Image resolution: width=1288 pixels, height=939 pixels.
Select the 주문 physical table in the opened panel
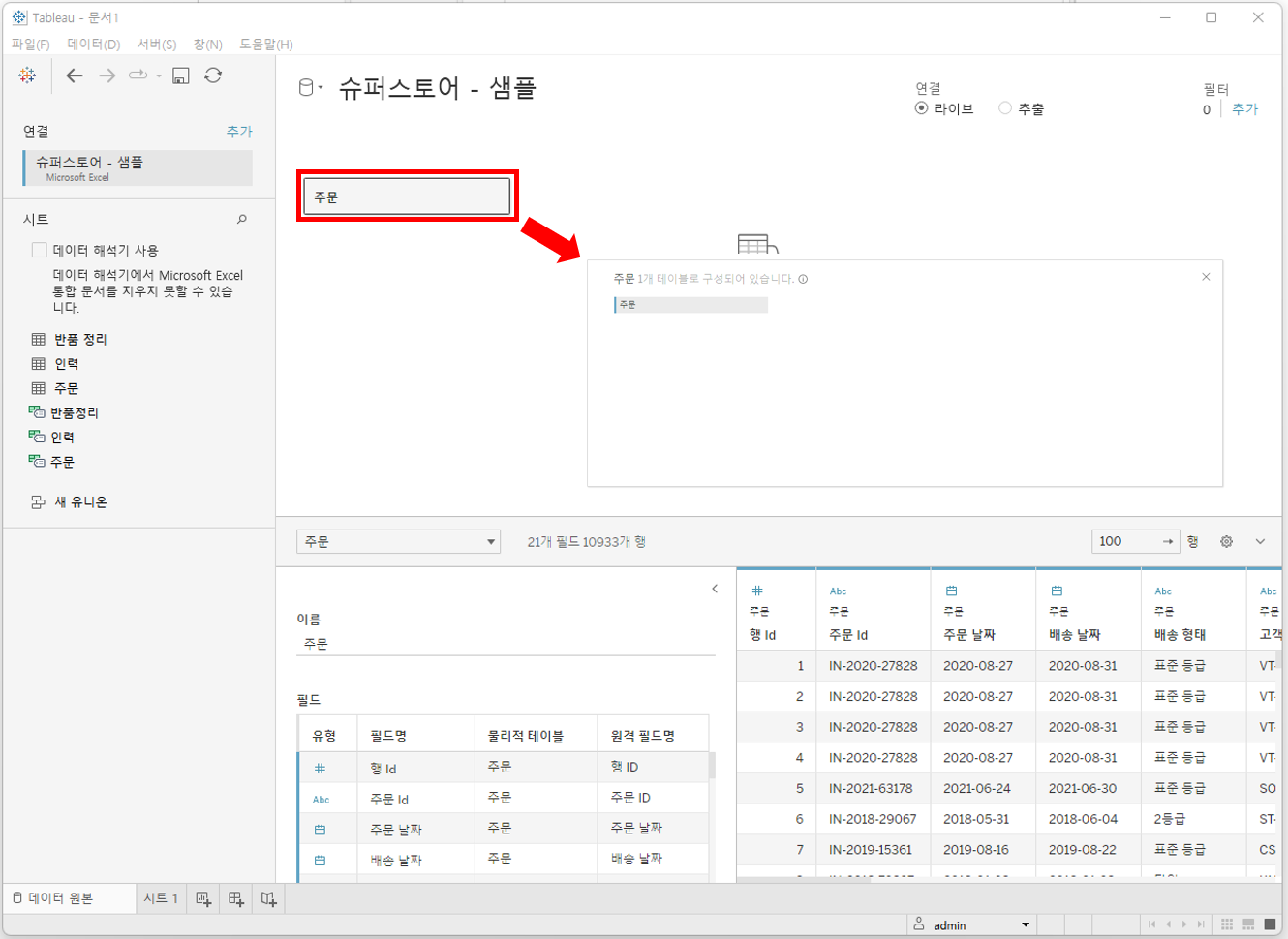pos(690,305)
